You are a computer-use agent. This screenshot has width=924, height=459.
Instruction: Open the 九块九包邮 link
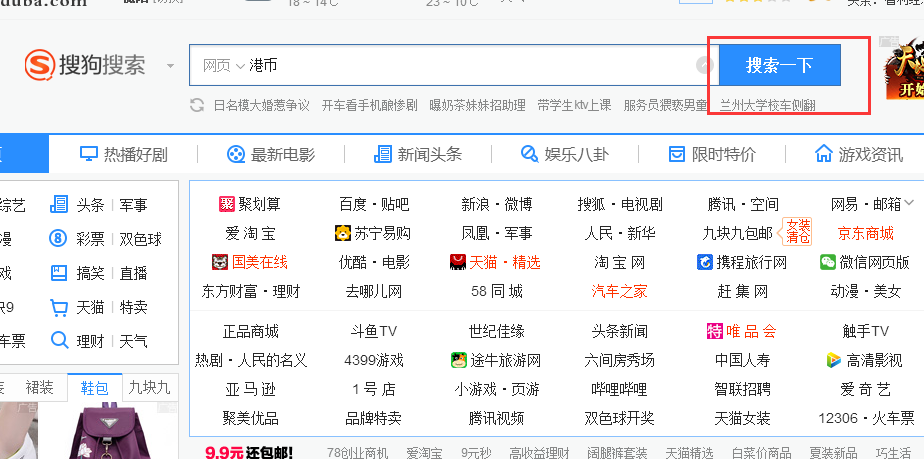738,233
